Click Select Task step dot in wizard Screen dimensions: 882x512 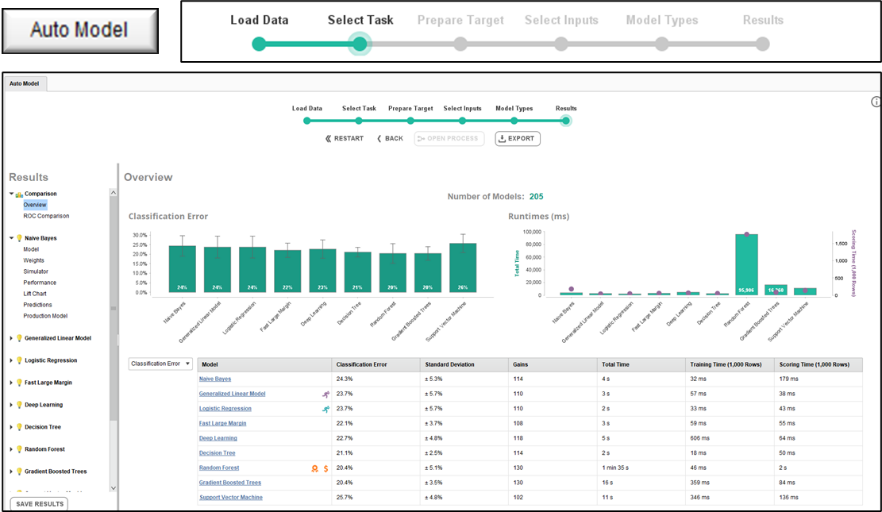click(x=359, y=120)
